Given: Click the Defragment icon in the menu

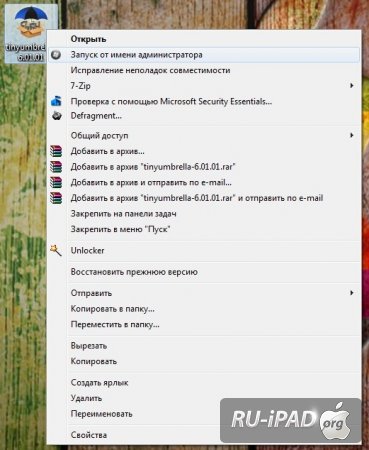Looking at the screenshot, I should click(x=57, y=116).
